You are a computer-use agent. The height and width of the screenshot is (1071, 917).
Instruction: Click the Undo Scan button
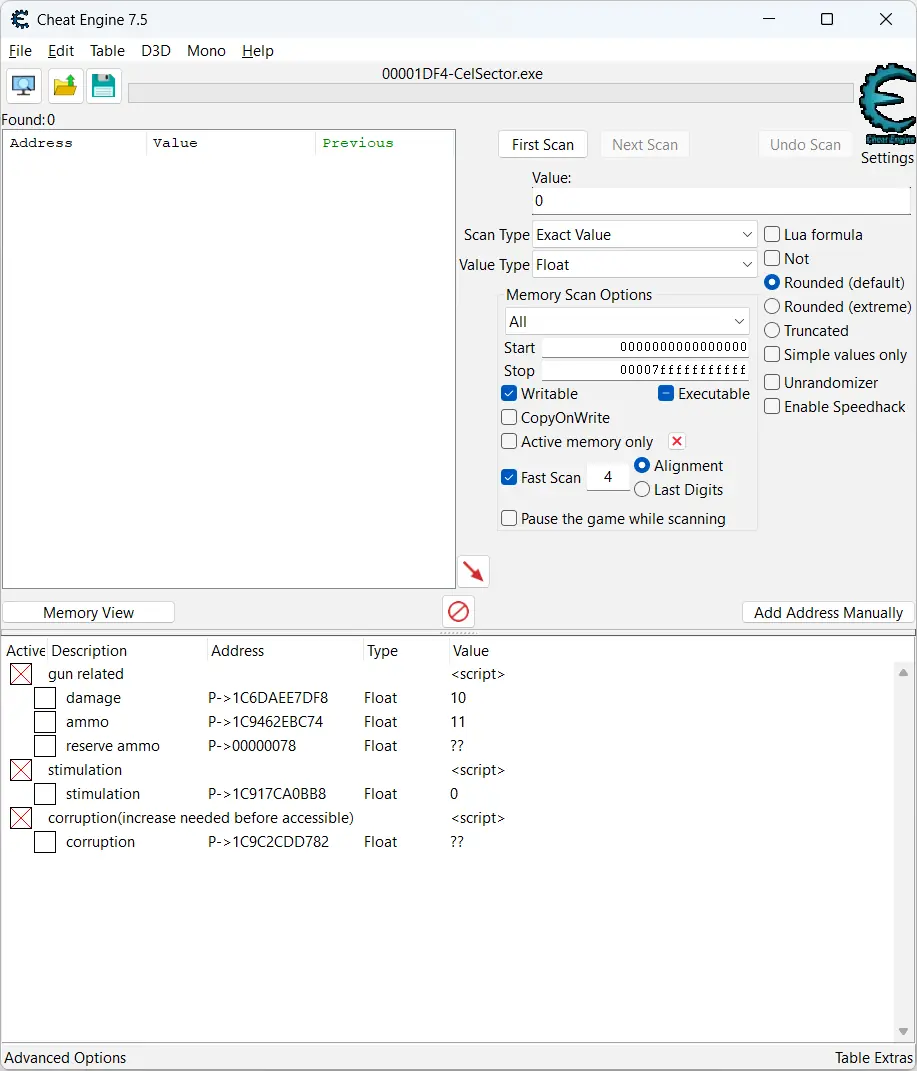coord(805,145)
